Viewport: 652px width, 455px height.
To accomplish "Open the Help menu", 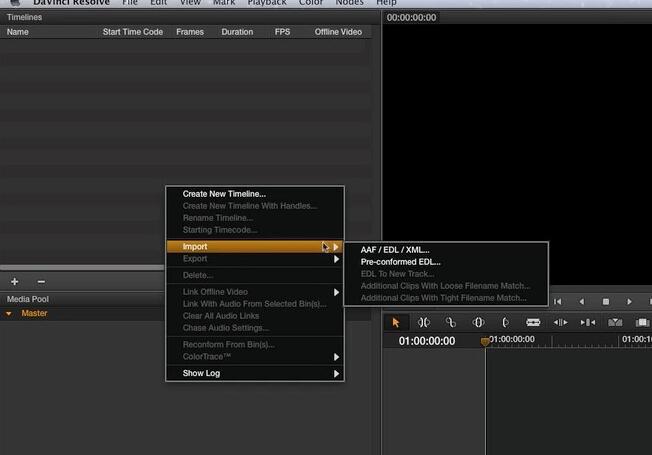I will [386, 2].
